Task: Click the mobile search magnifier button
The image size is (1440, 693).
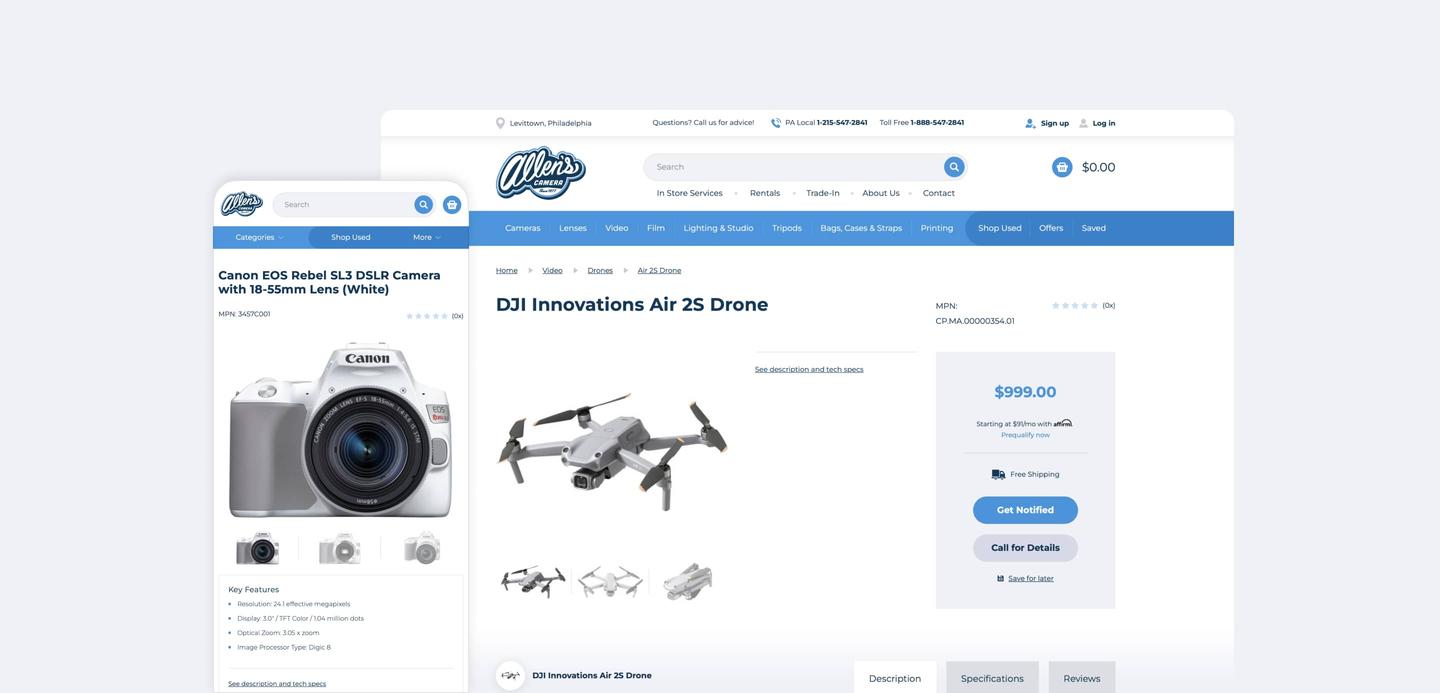Action: 424,204
